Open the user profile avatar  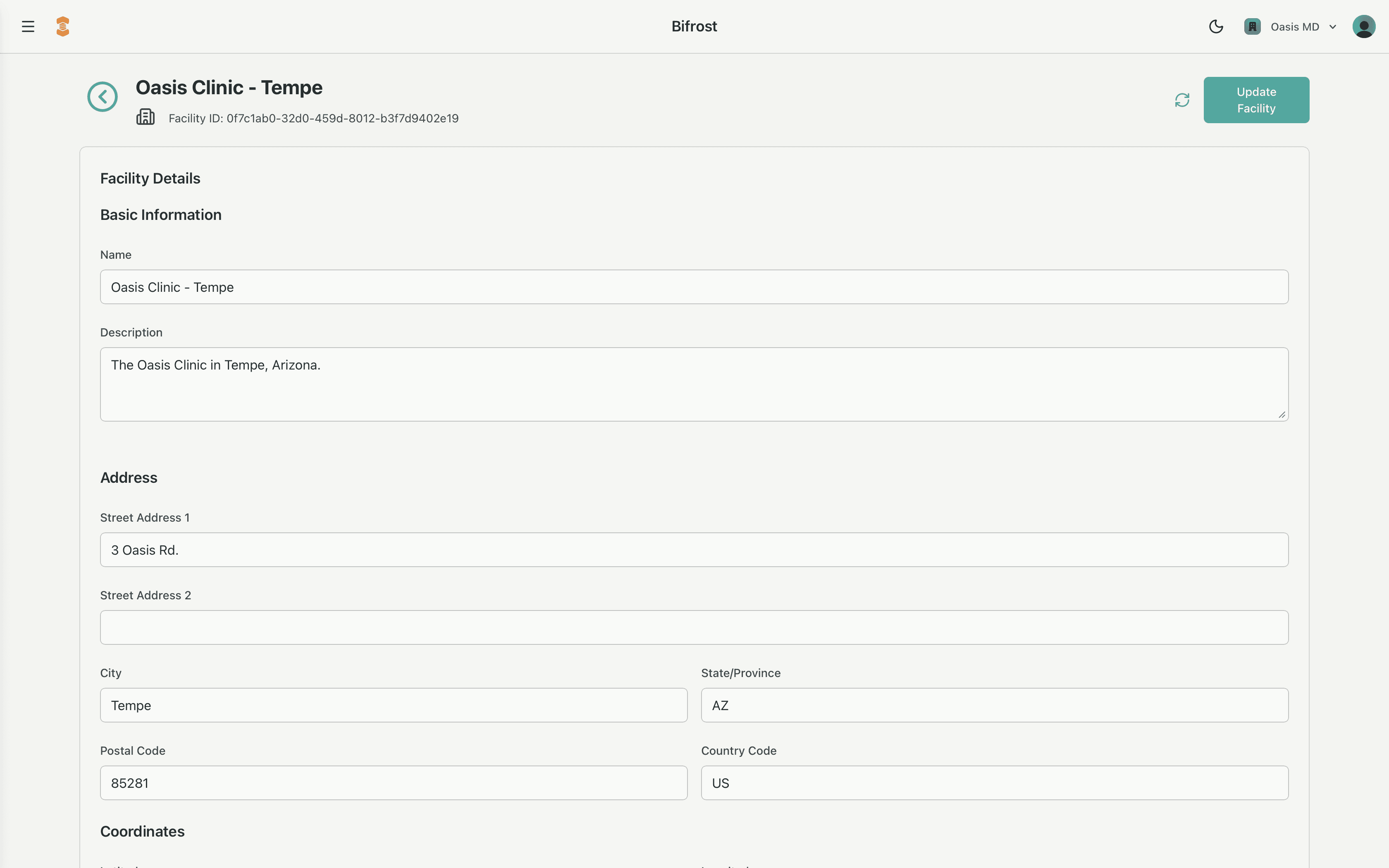[1364, 26]
